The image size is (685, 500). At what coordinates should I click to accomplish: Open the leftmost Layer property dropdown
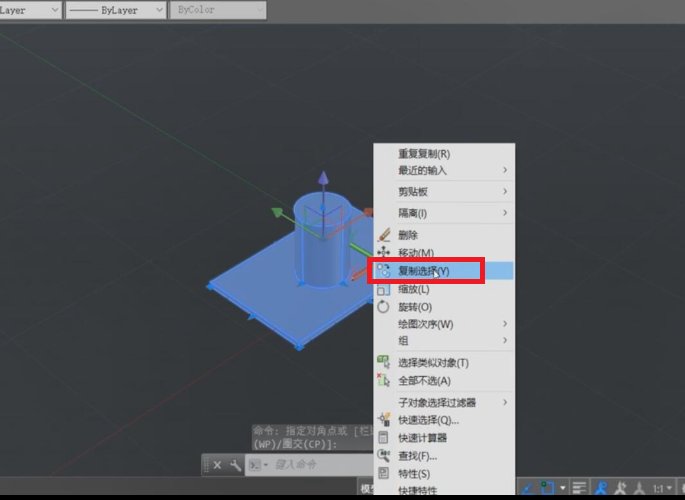[30, 10]
